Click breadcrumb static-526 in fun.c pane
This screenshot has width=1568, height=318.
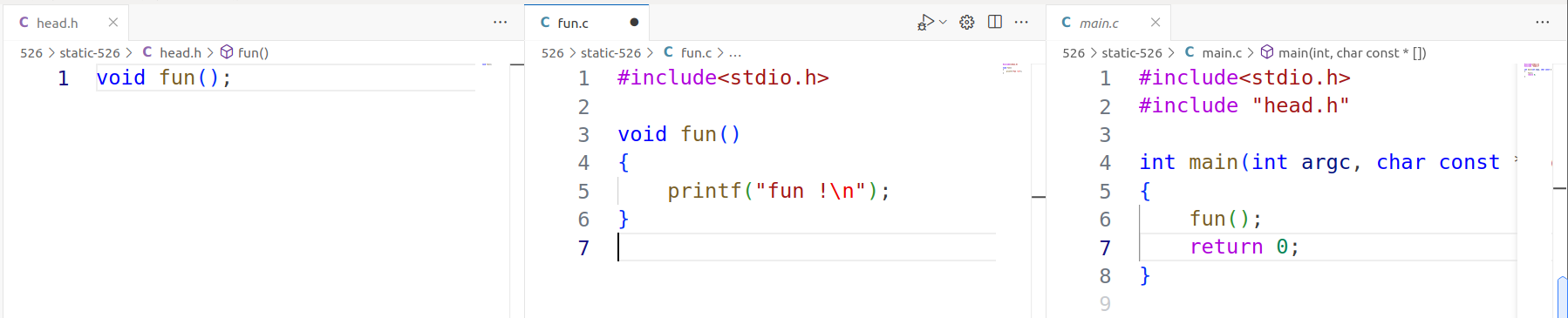click(610, 53)
